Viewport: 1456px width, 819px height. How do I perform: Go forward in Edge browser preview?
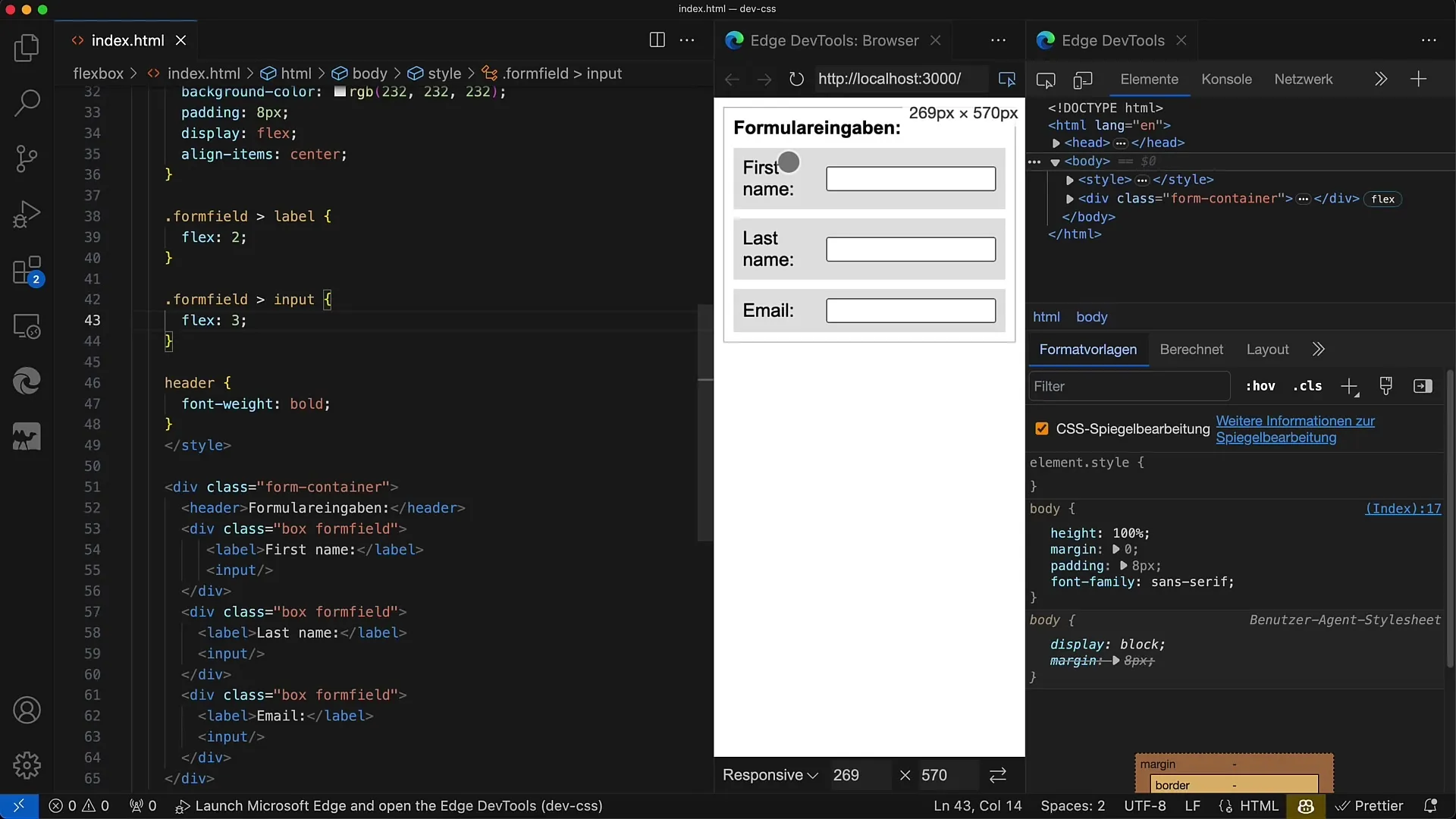coord(764,79)
